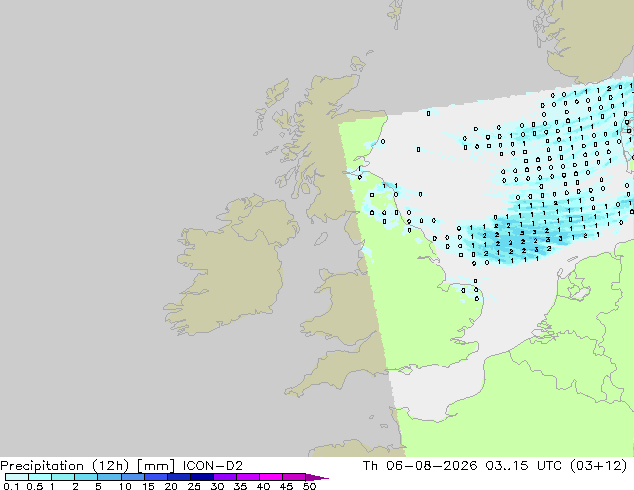The width and height of the screenshot is (634, 490).
Task: Click the legend label "20"
Action: tap(171, 486)
